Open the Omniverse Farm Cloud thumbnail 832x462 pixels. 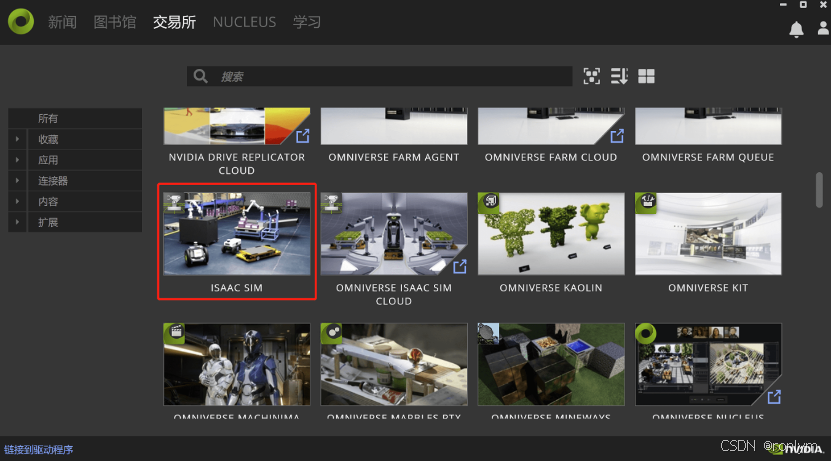pyautogui.click(x=551, y=126)
